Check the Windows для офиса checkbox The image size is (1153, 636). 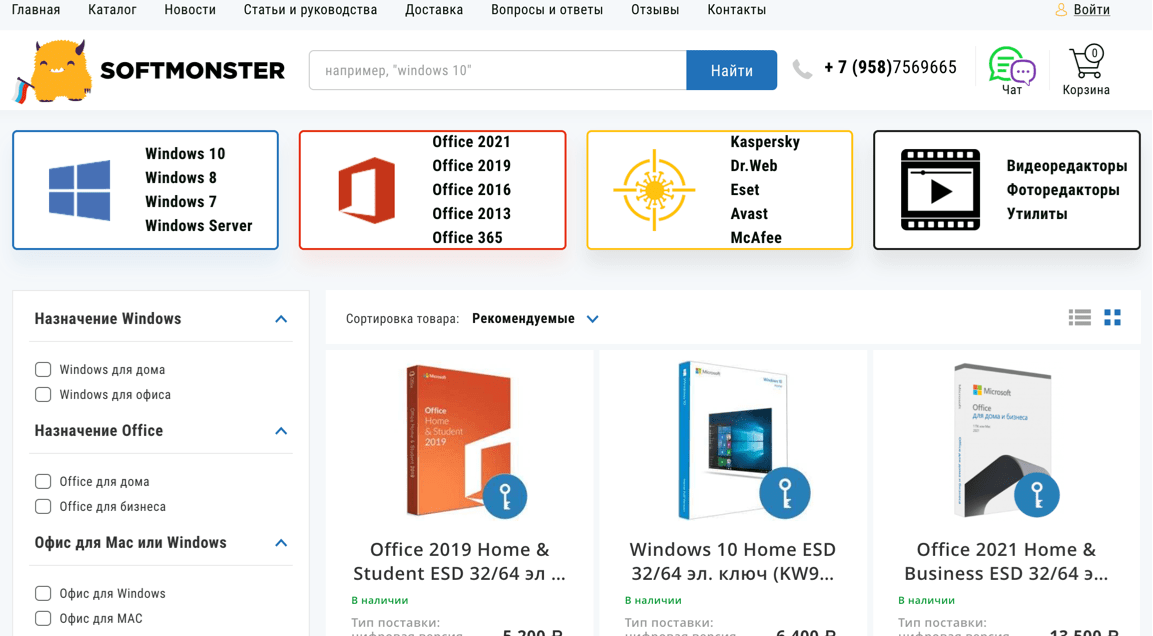(x=43, y=394)
